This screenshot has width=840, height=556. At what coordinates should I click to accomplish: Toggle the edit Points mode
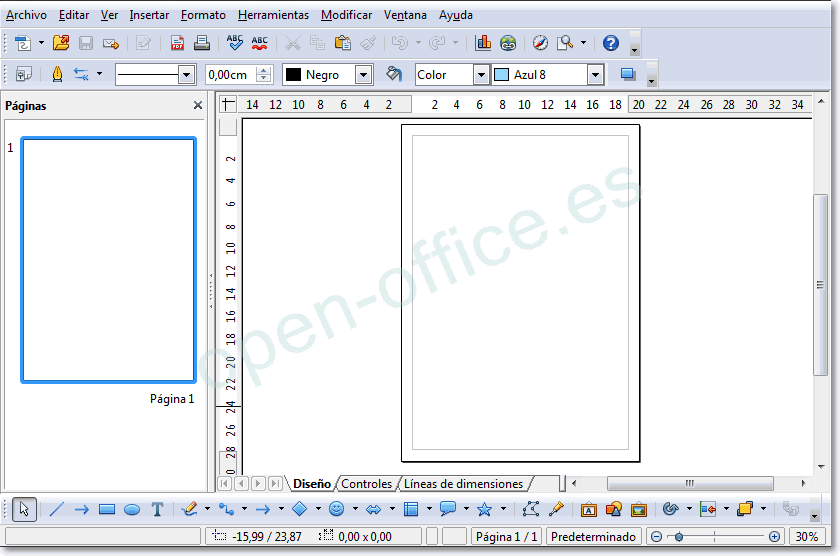click(x=530, y=509)
